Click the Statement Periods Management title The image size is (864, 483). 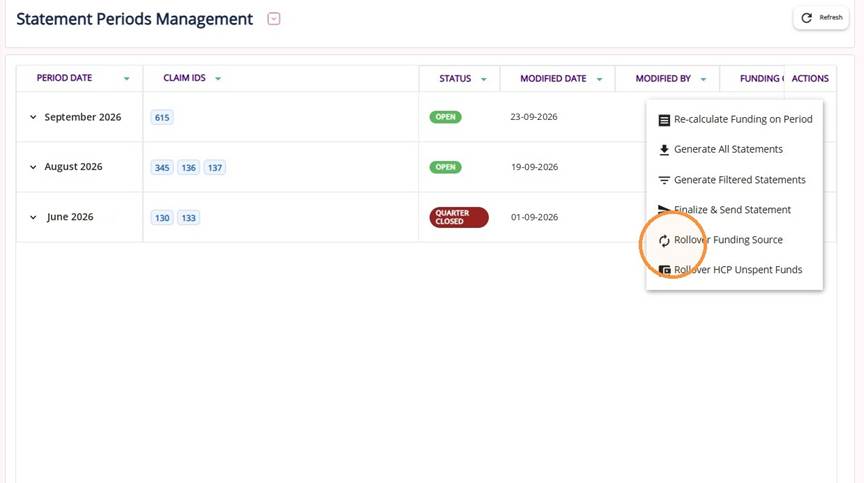(134, 19)
